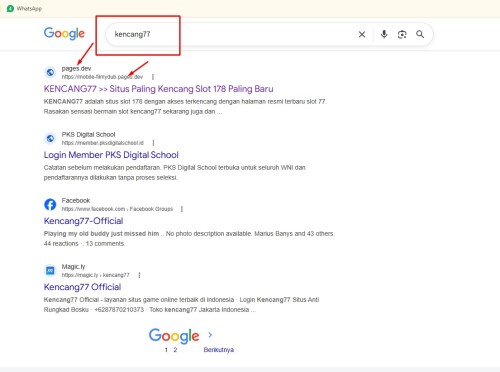Click the mobile-filmydub.pages.dev URL

(x=102, y=77)
